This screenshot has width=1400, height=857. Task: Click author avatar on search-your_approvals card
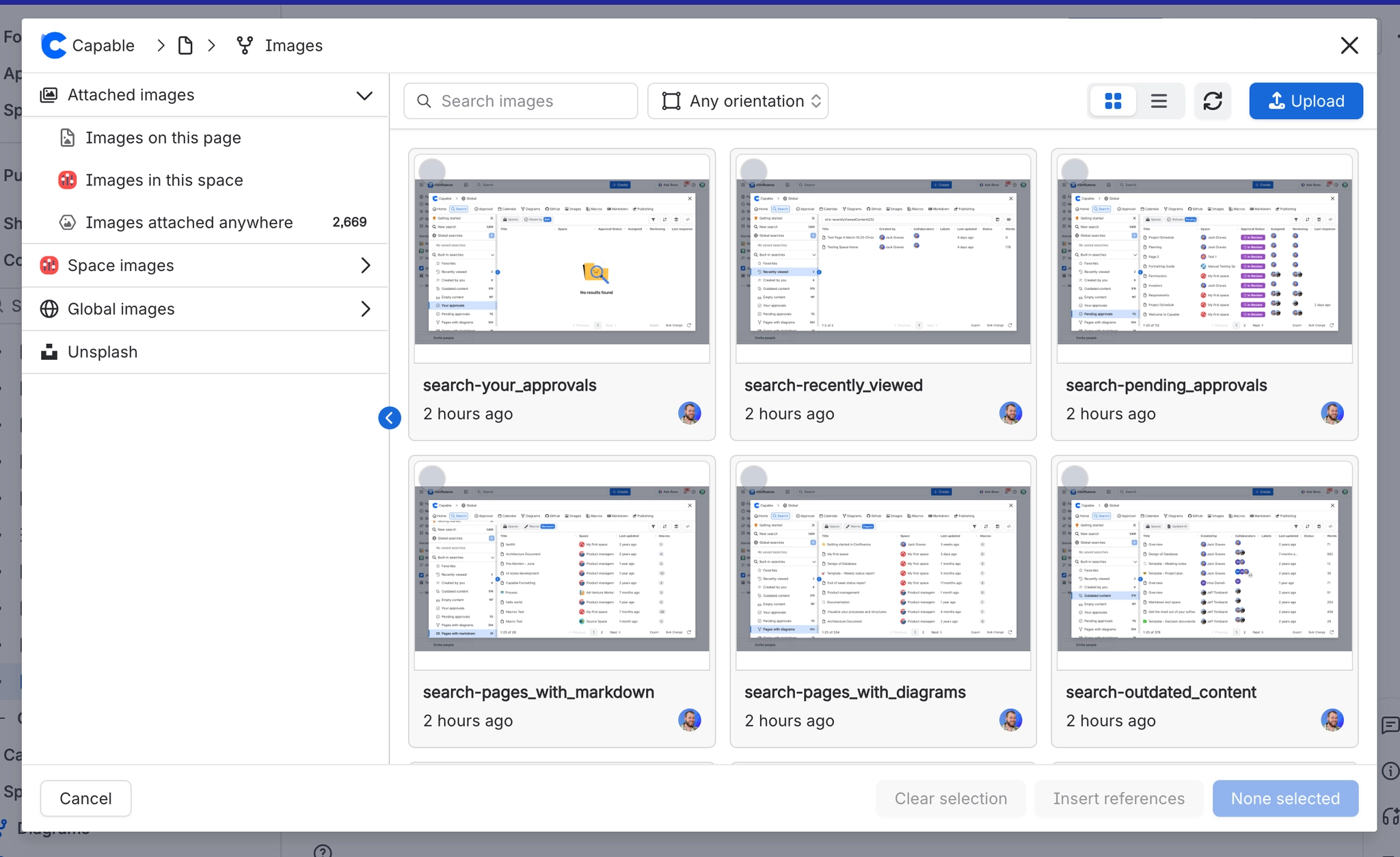[689, 413]
